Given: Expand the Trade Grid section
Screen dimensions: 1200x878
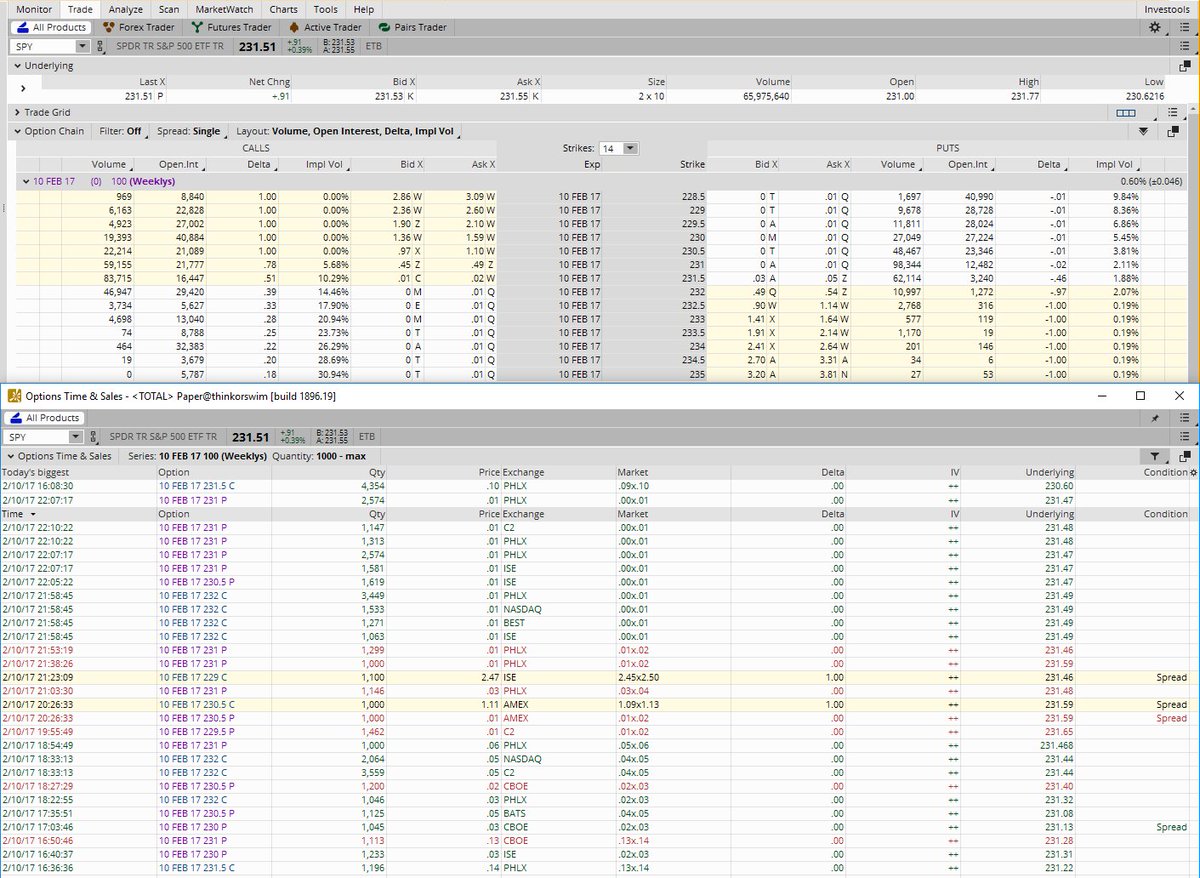Looking at the screenshot, I should (x=17, y=113).
